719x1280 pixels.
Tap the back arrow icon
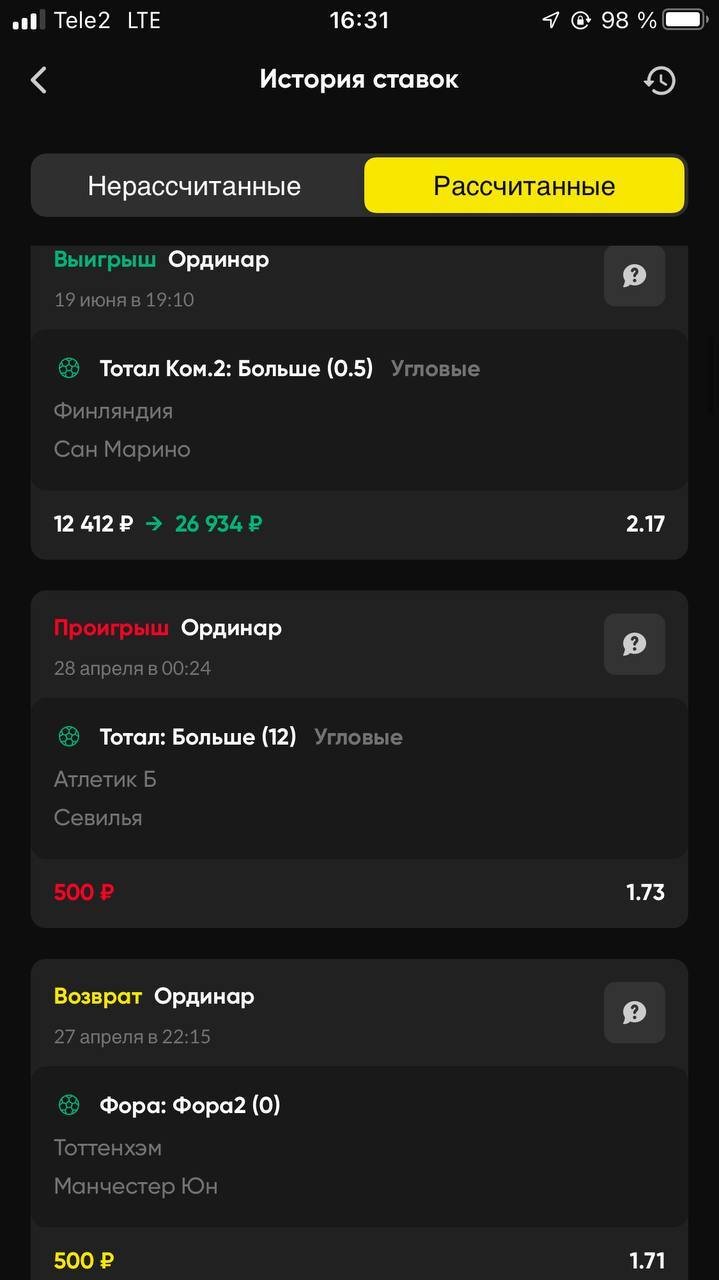click(39, 80)
